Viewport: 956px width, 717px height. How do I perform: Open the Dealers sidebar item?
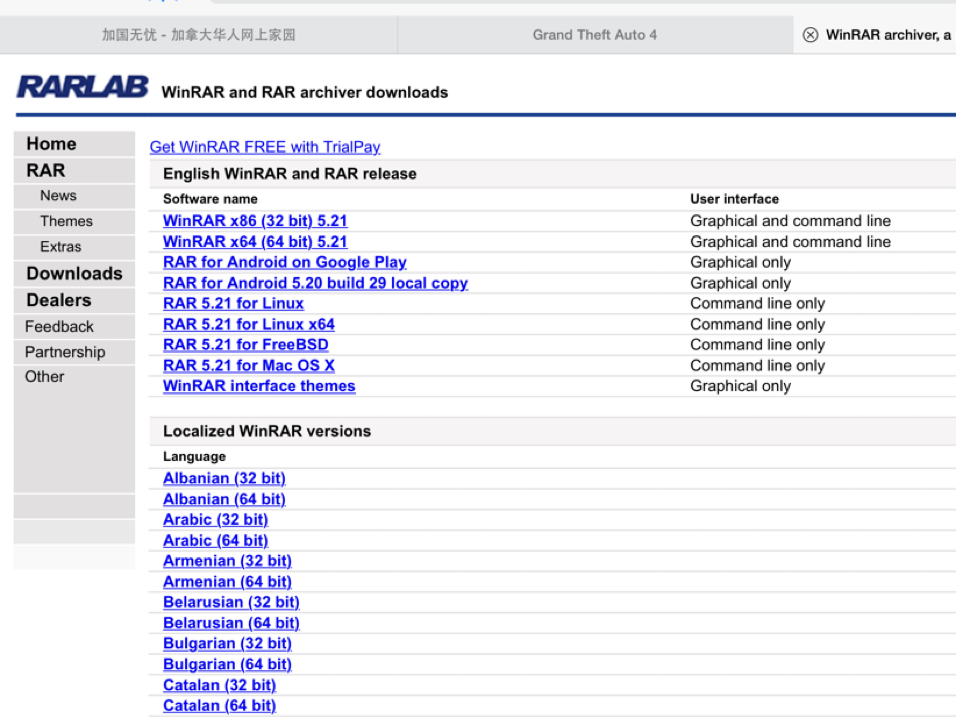tap(74, 301)
